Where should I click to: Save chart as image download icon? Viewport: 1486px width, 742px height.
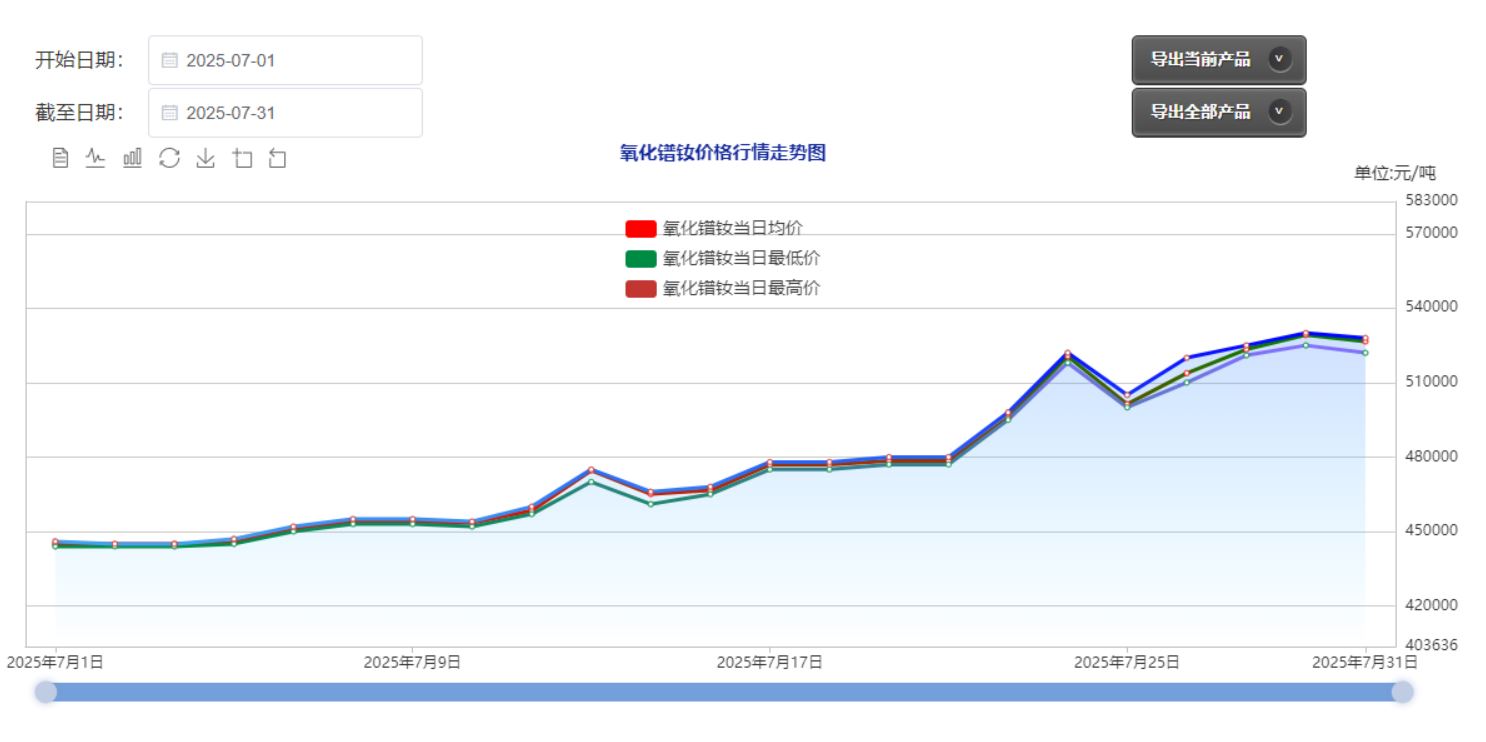coord(205,158)
